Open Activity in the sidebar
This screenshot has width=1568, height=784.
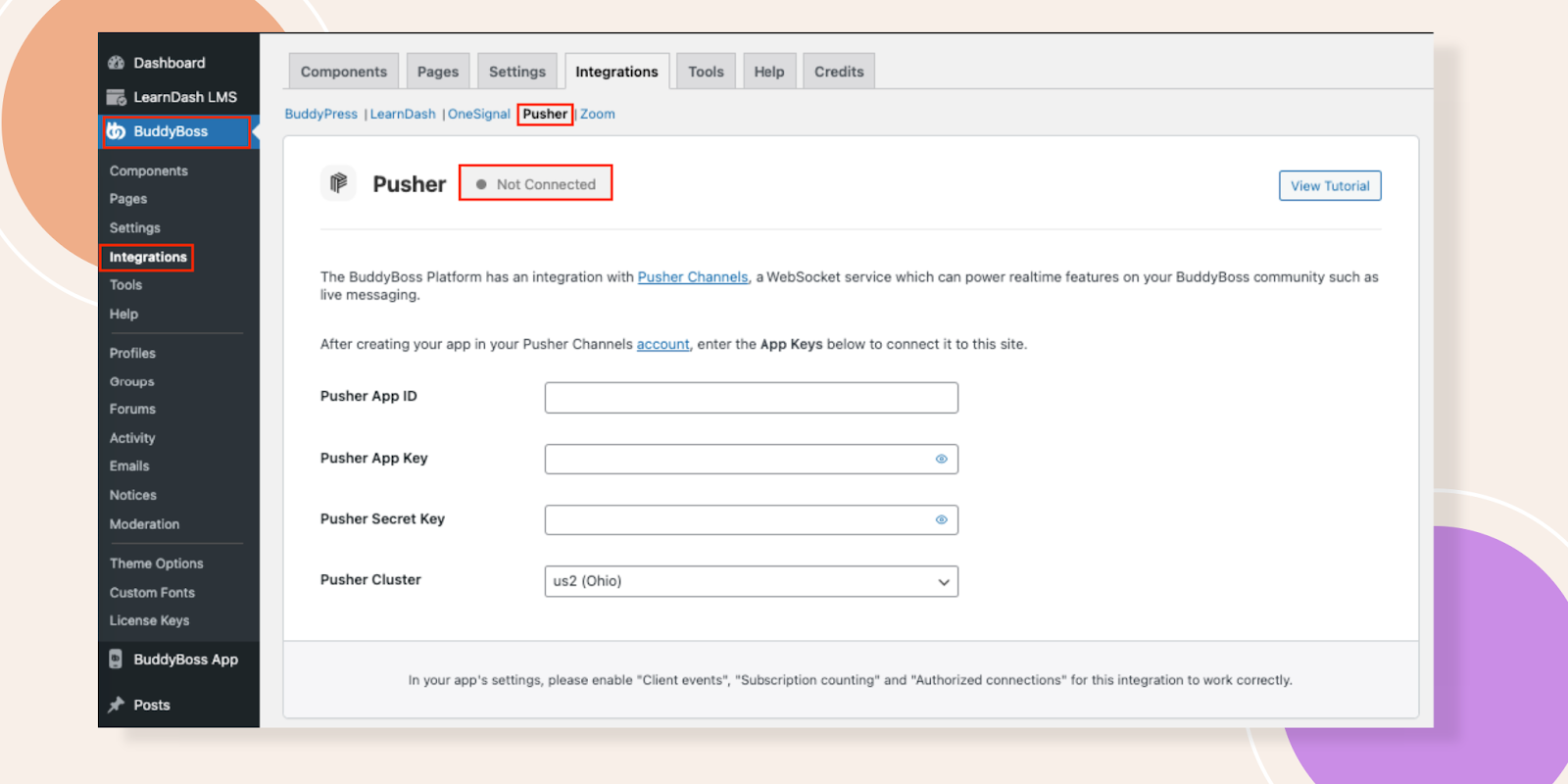click(x=132, y=438)
